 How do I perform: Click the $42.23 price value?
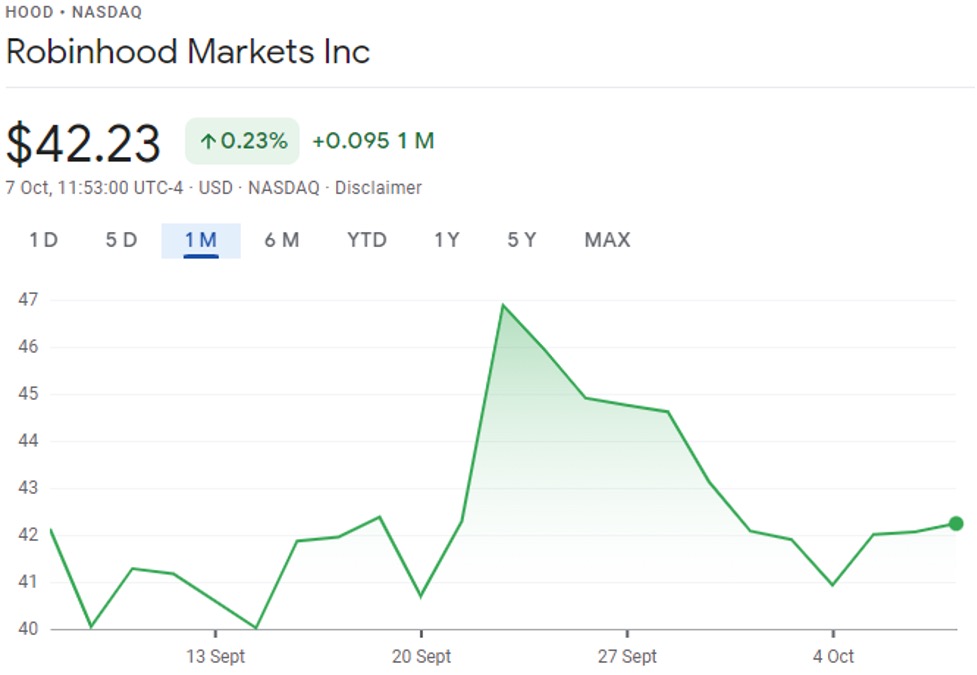pos(84,143)
